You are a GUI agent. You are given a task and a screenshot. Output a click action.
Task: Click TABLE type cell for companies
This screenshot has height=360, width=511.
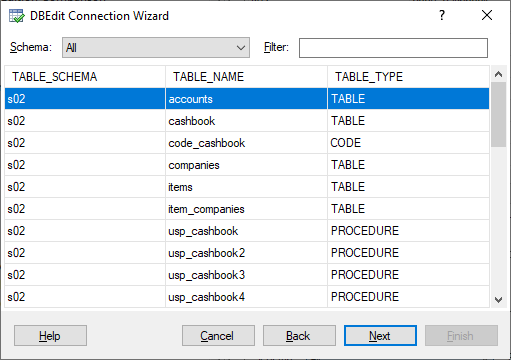tap(408, 165)
